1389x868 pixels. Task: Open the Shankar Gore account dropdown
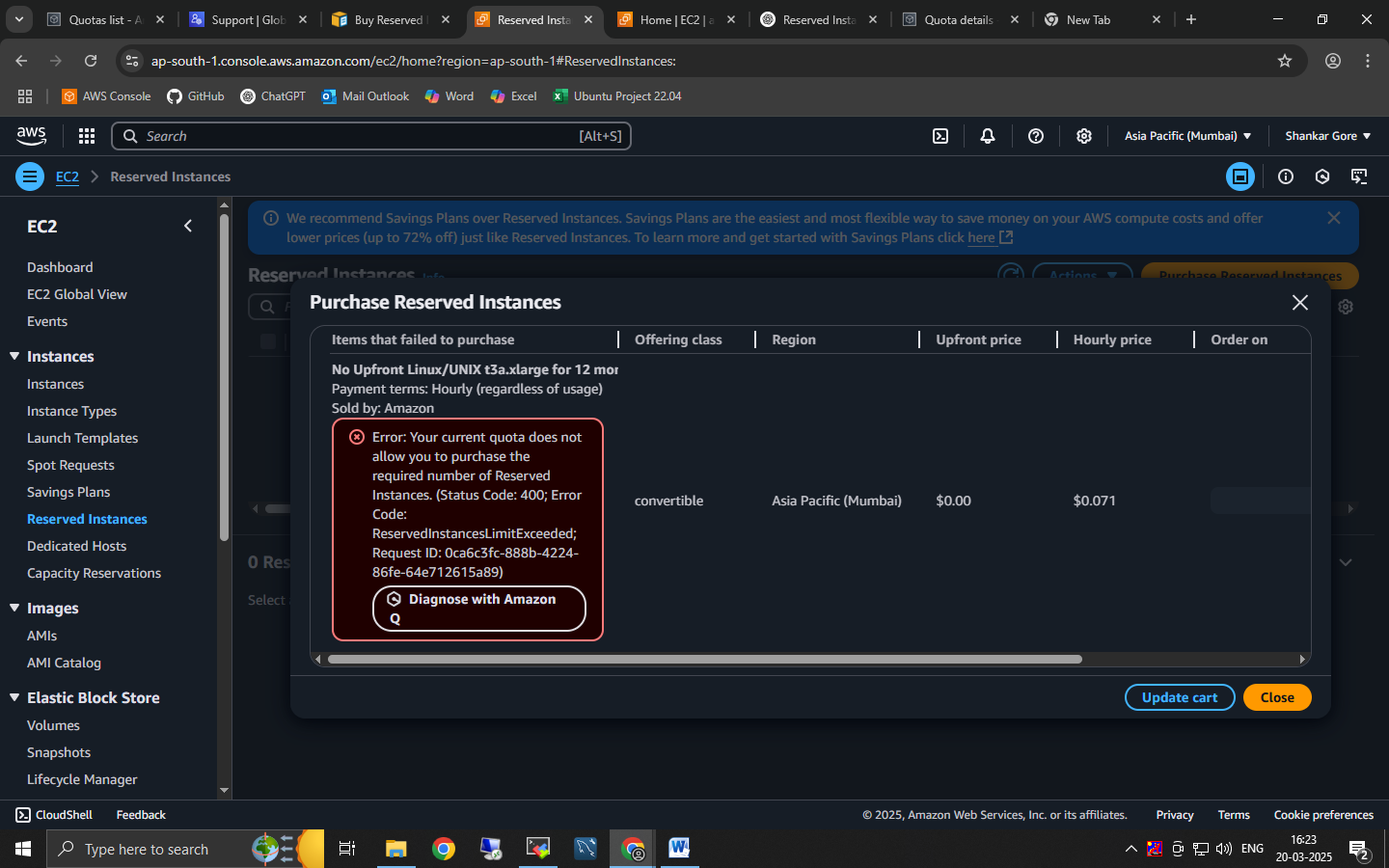1327,136
